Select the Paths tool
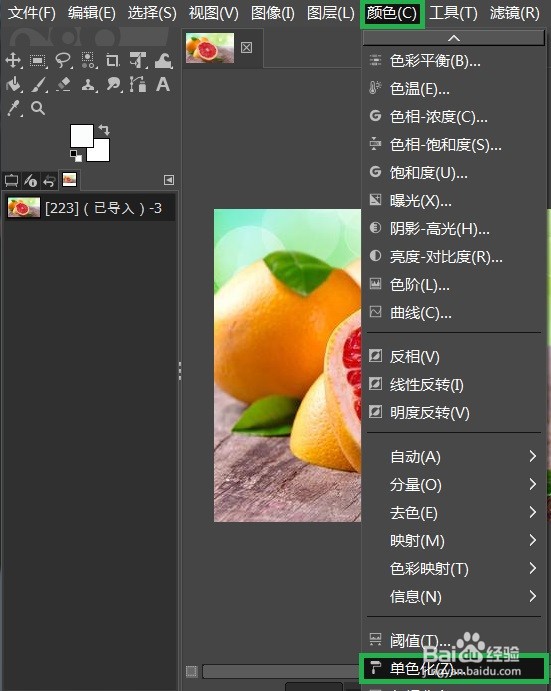This screenshot has height=691, width=551. pyautogui.click(x=138, y=84)
